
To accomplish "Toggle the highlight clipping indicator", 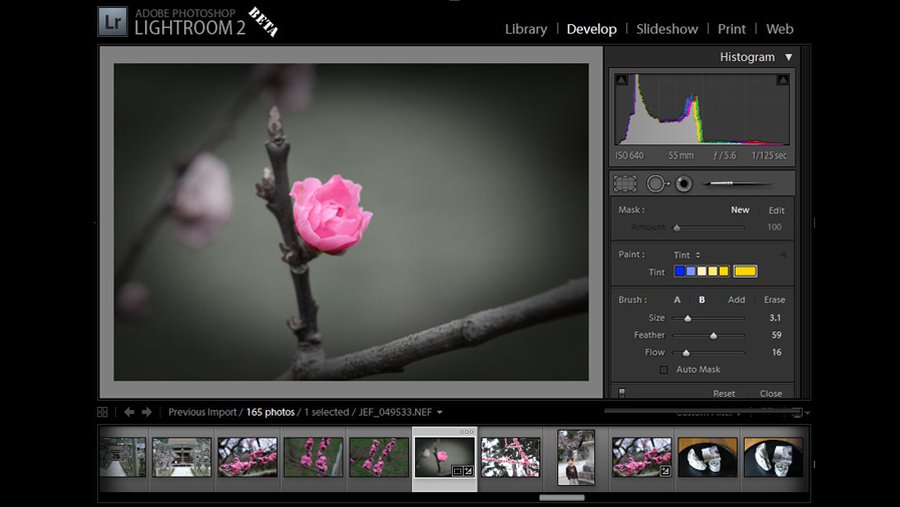I will pyautogui.click(x=782, y=80).
